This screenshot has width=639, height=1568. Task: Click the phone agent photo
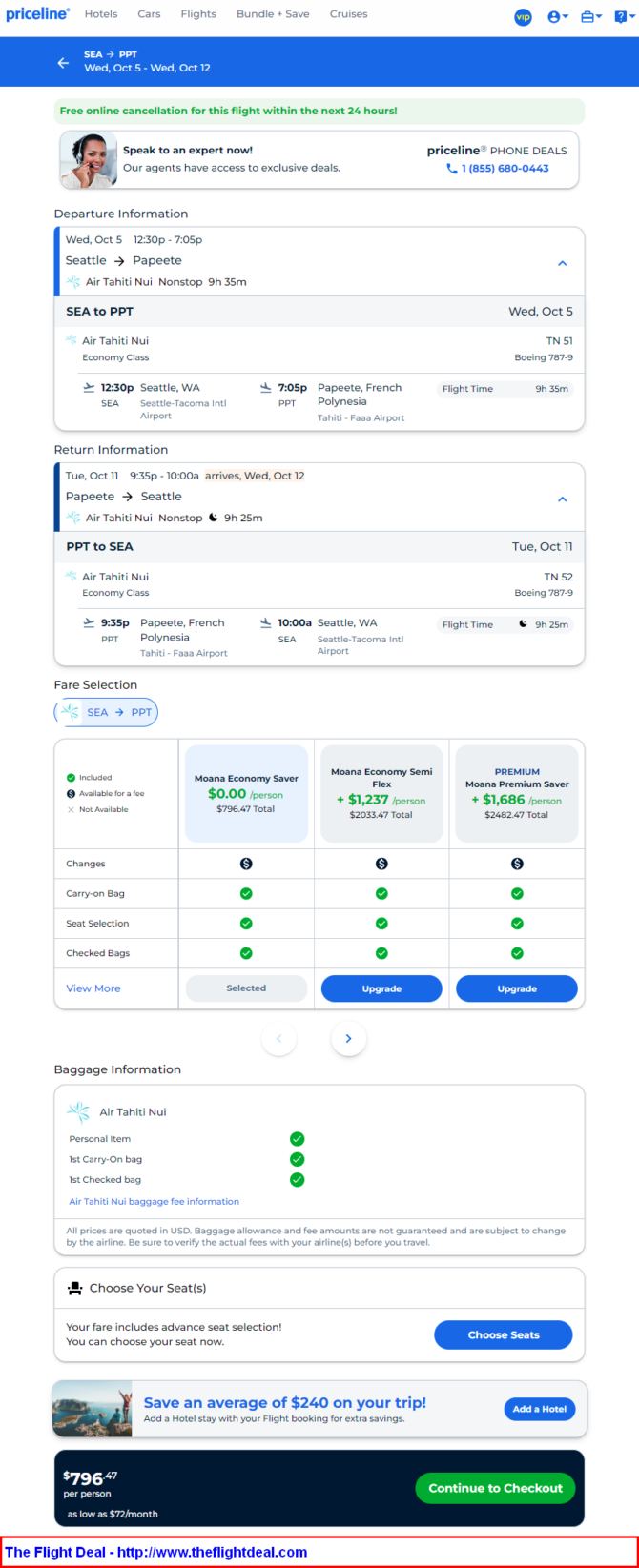pyautogui.click(x=88, y=160)
